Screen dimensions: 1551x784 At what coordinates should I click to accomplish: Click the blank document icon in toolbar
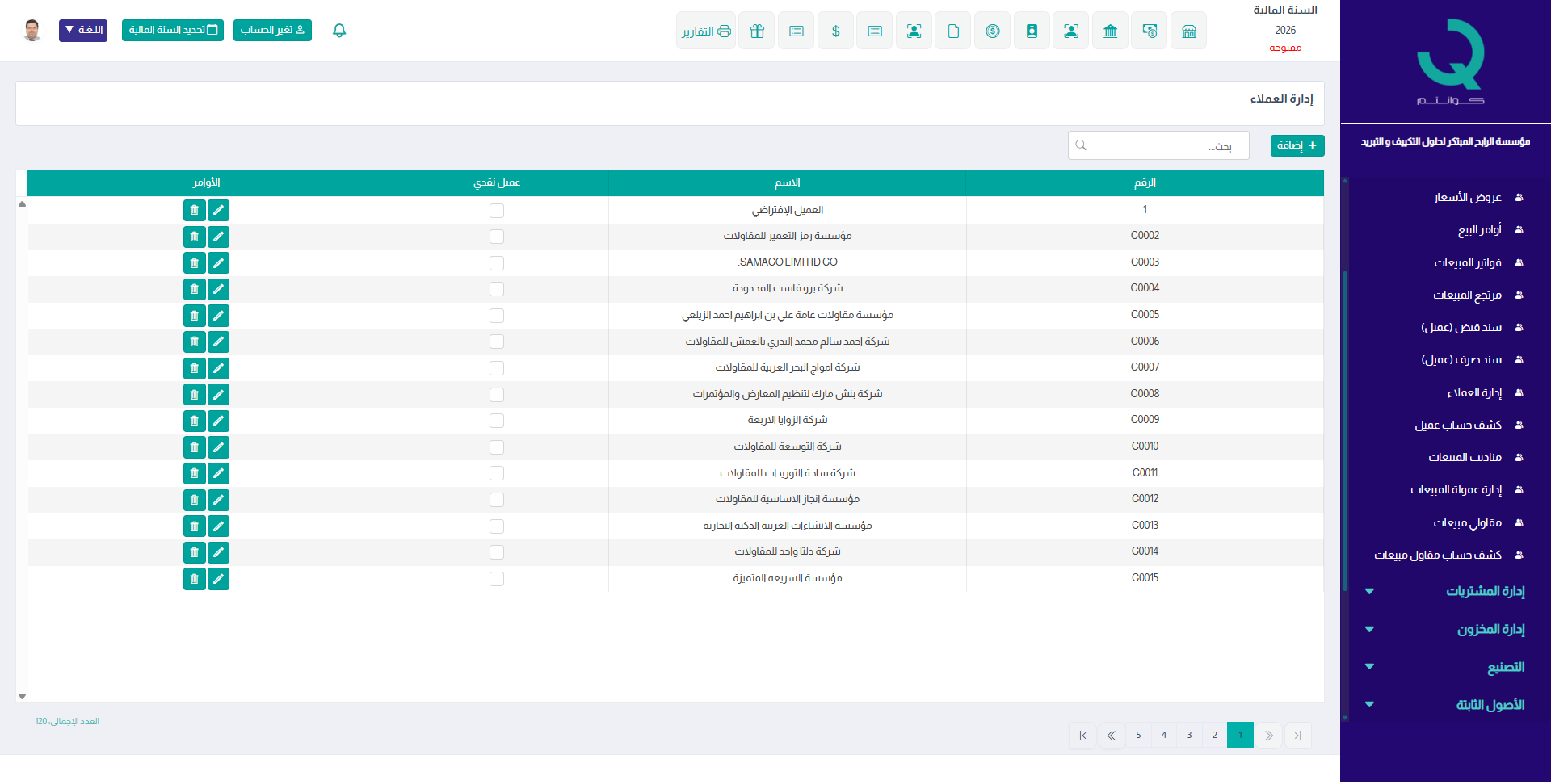953,31
